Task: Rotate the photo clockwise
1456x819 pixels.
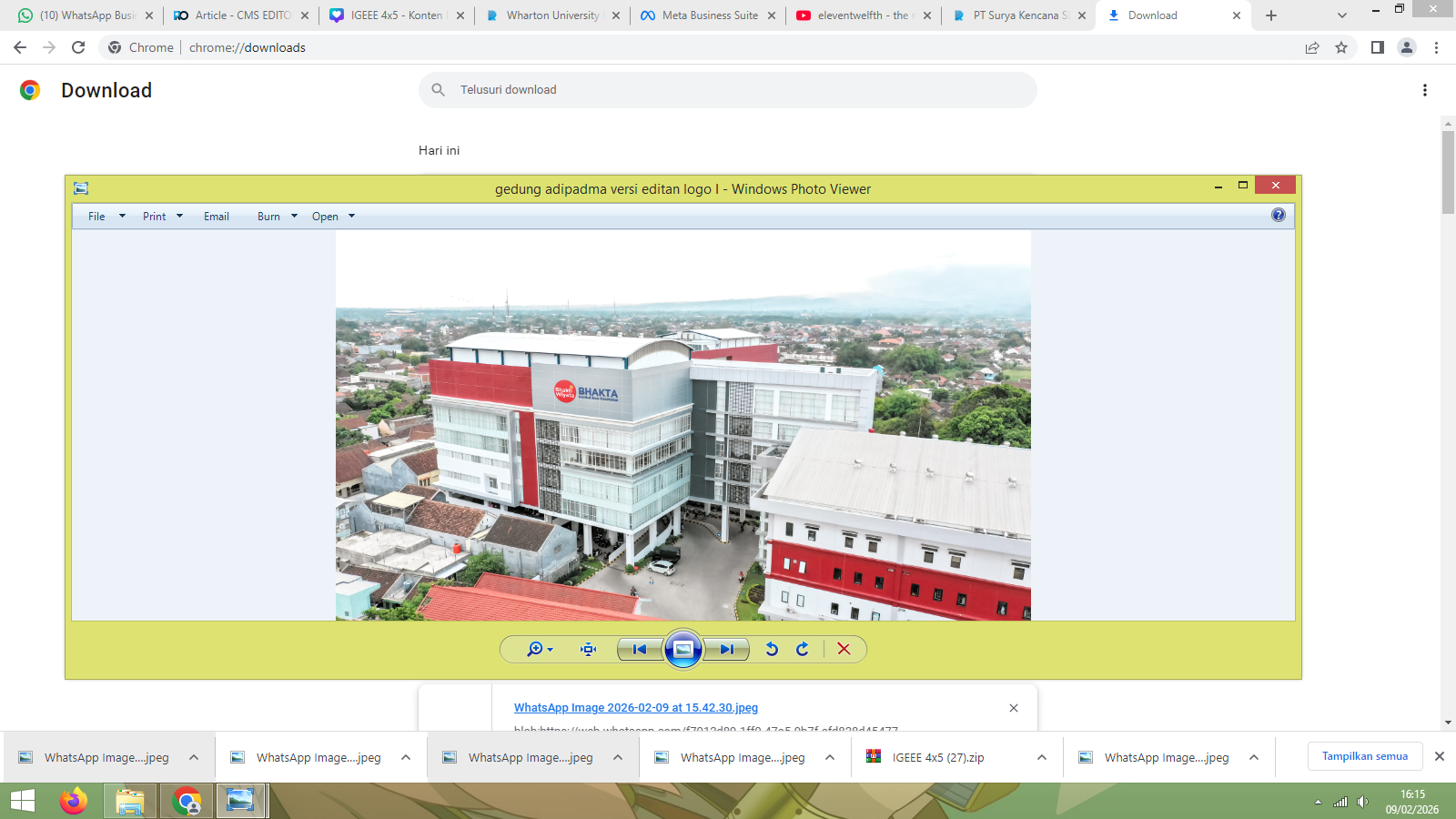Action: pyautogui.click(x=803, y=649)
